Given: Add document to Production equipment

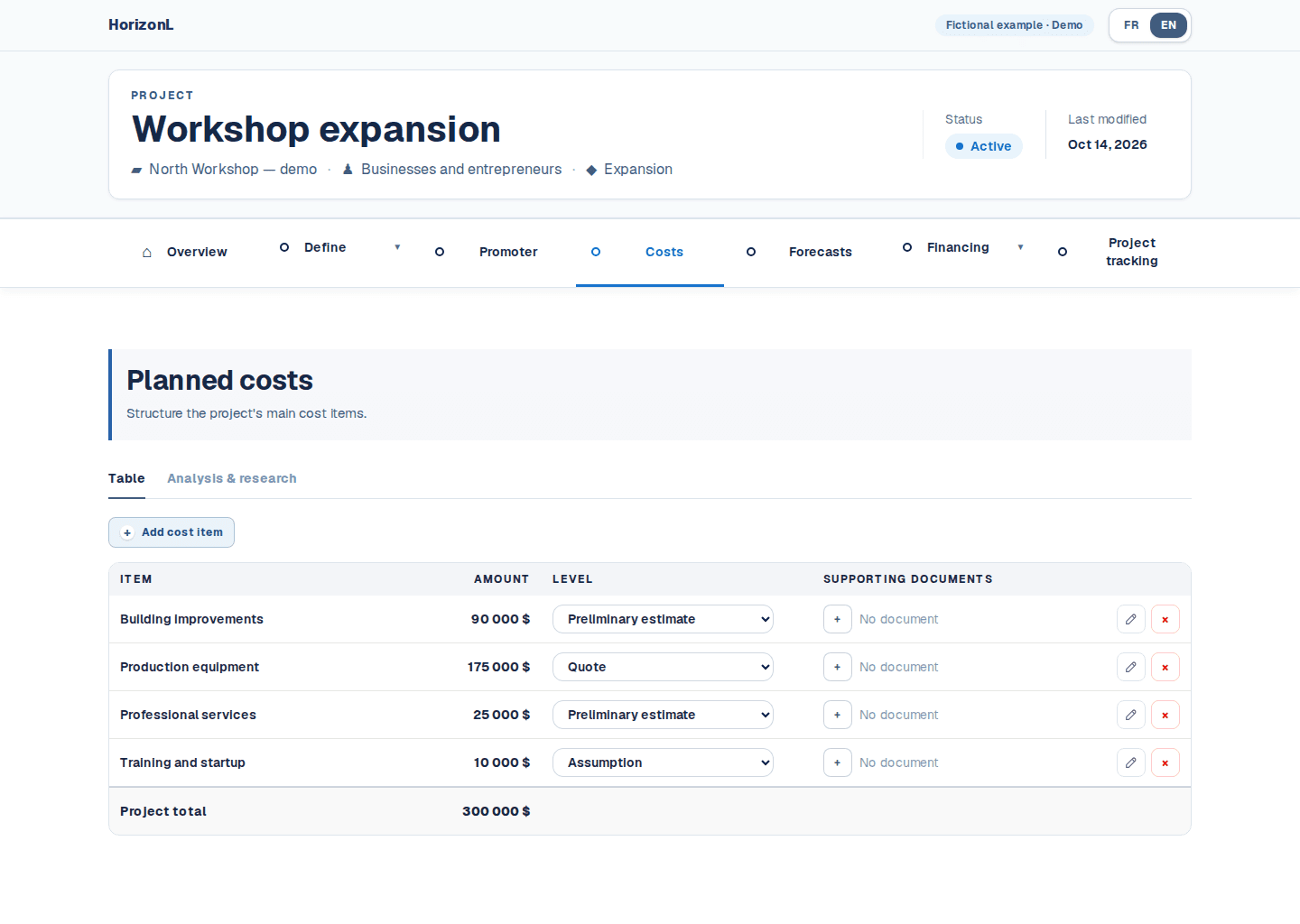Looking at the screenshot, I should tap(838, 667).
